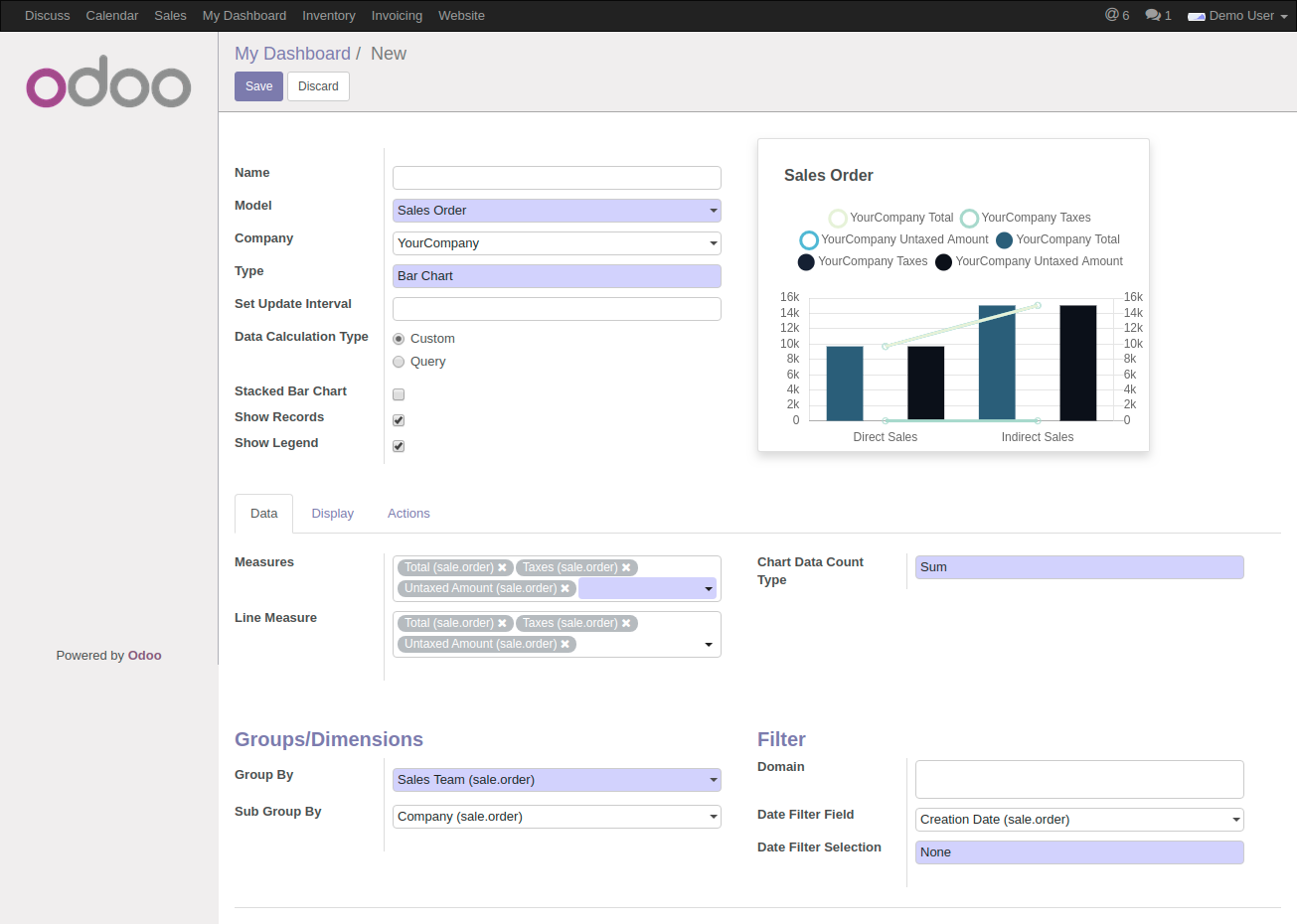The height and width of the screenshot is (924, 1297).
Task: Open the Calendar menu
Action: point(112,16)
